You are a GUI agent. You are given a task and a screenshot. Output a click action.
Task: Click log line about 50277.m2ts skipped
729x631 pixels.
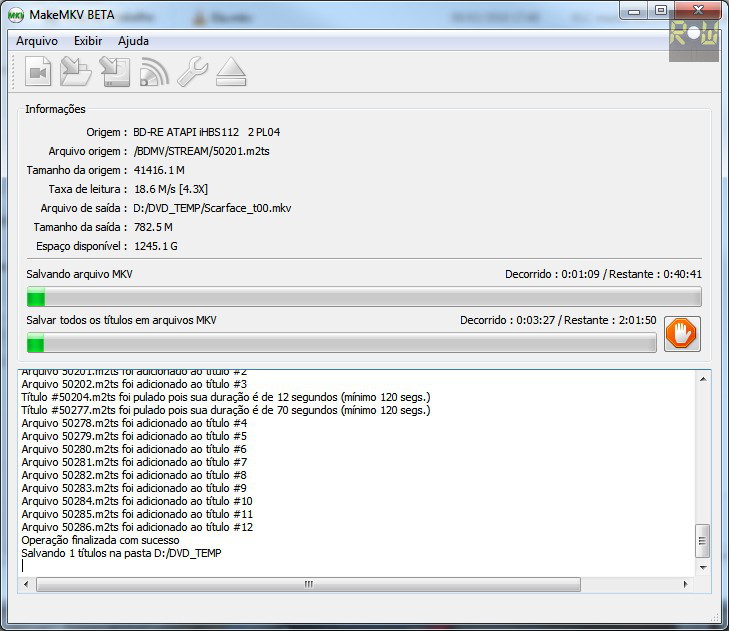point(226,410)
